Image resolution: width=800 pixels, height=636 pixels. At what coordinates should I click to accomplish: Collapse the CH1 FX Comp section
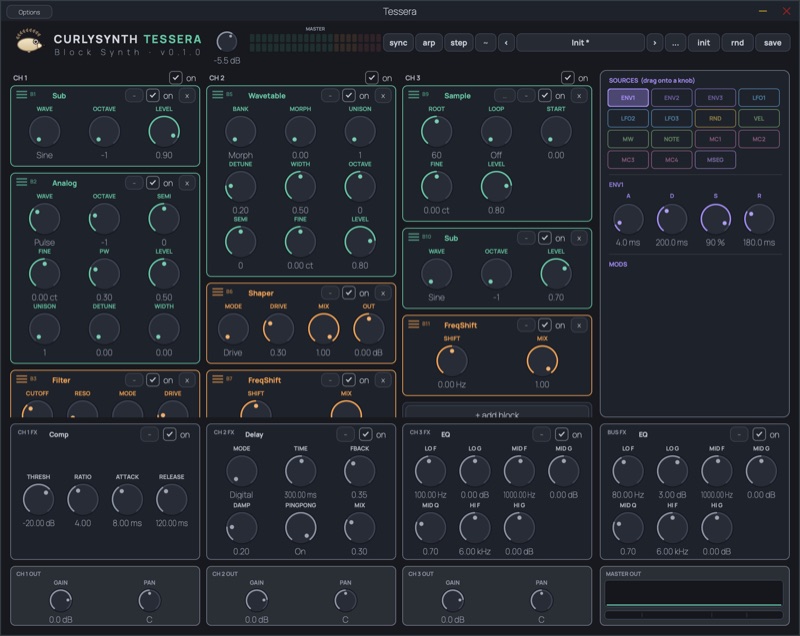click(x=149, y=435)
